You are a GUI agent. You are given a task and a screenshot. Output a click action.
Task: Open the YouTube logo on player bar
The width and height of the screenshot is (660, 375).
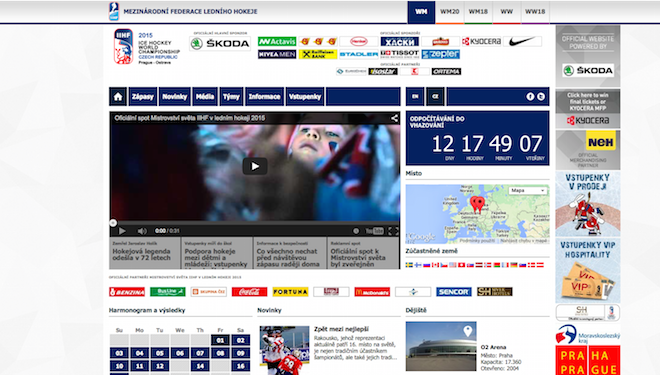click(375, 231)
